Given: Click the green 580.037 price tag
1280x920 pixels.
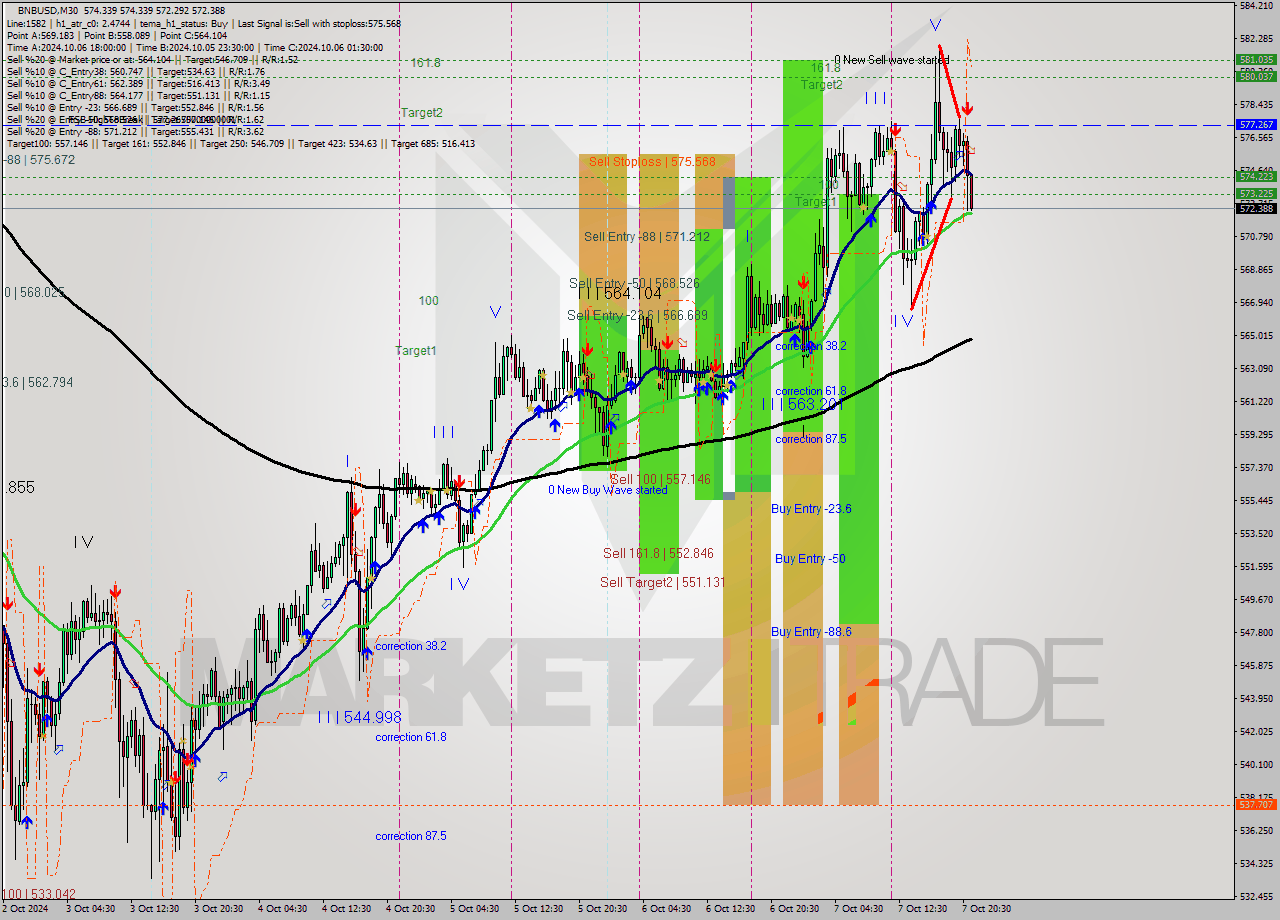Looking at the screenshot, I should [x=1257, y=76].
